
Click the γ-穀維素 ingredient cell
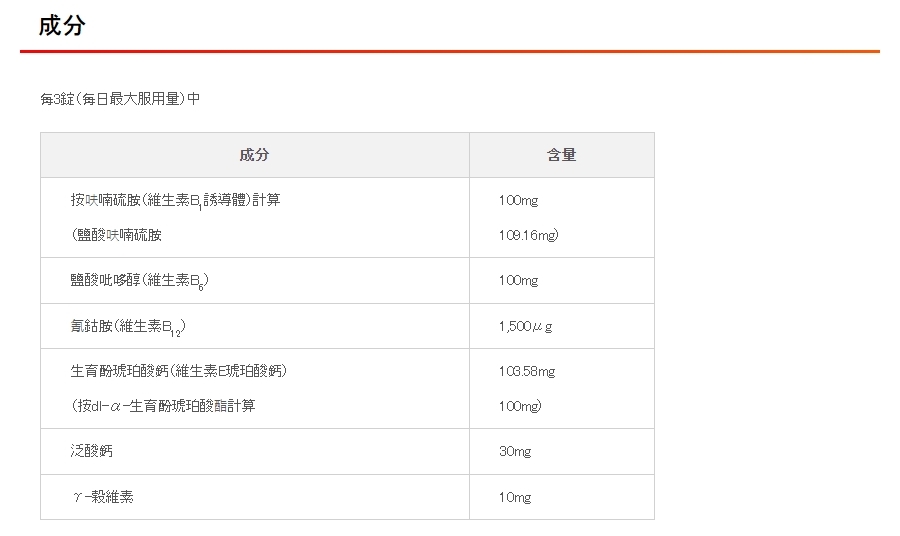[102, 497]
